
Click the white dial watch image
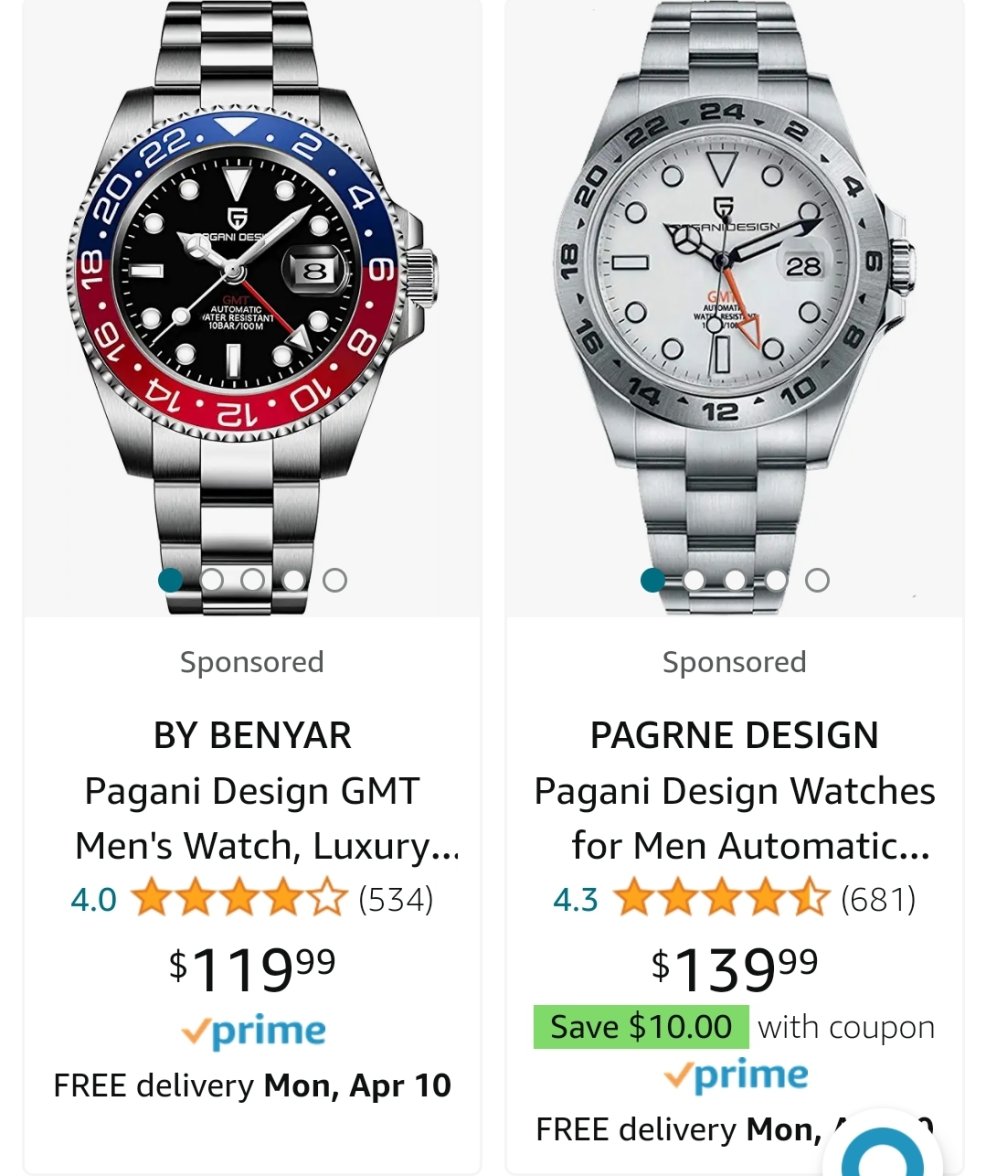[x=733, y=280]
